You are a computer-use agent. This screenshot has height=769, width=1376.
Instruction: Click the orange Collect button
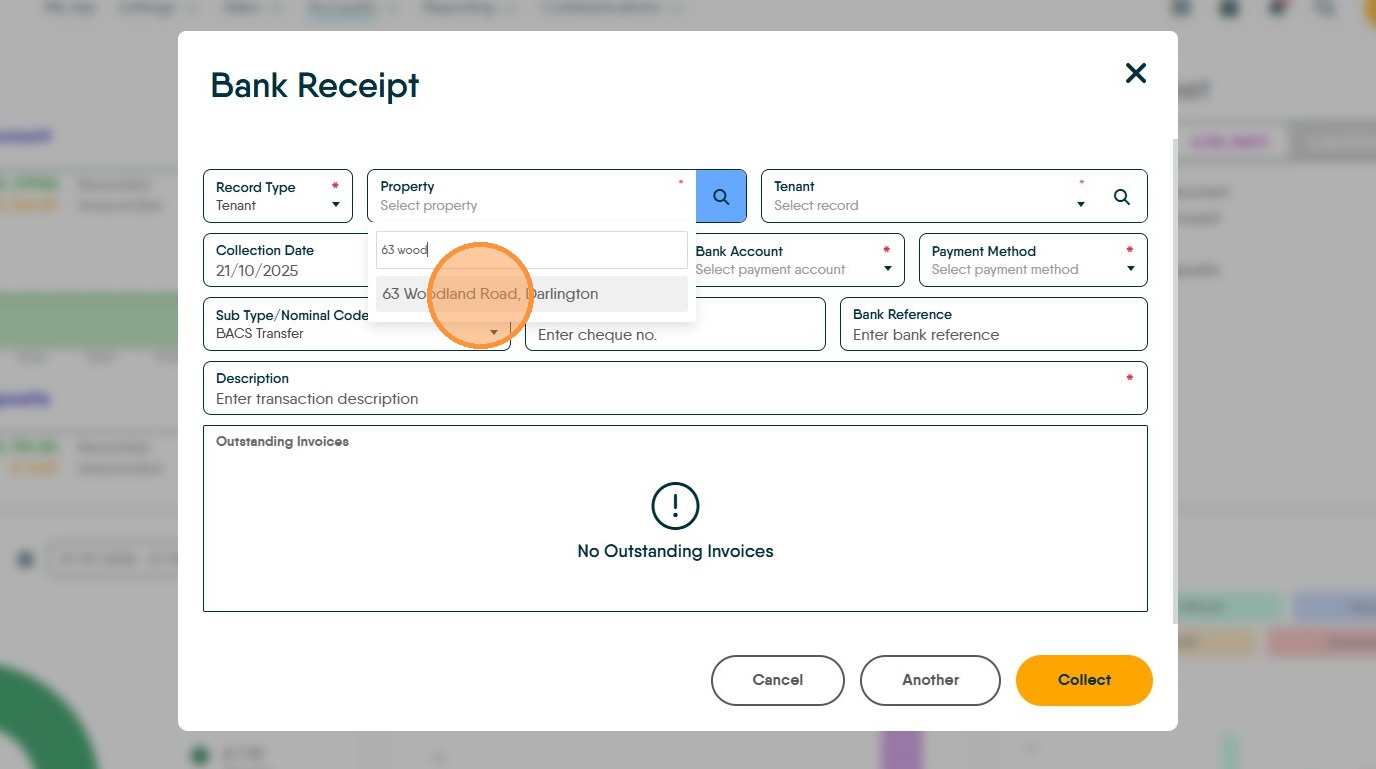(x=1084, y=680)
